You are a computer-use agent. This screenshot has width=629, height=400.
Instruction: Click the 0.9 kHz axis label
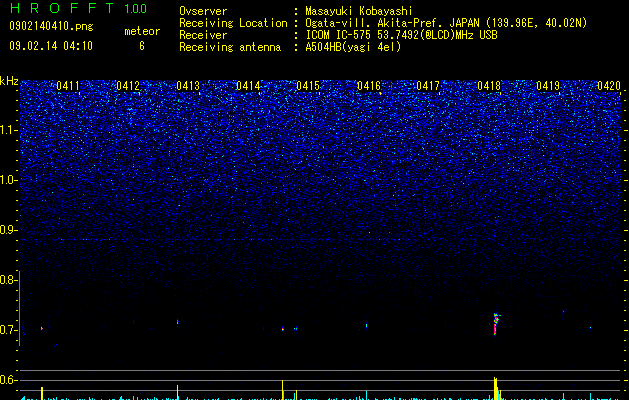point(9,230)
